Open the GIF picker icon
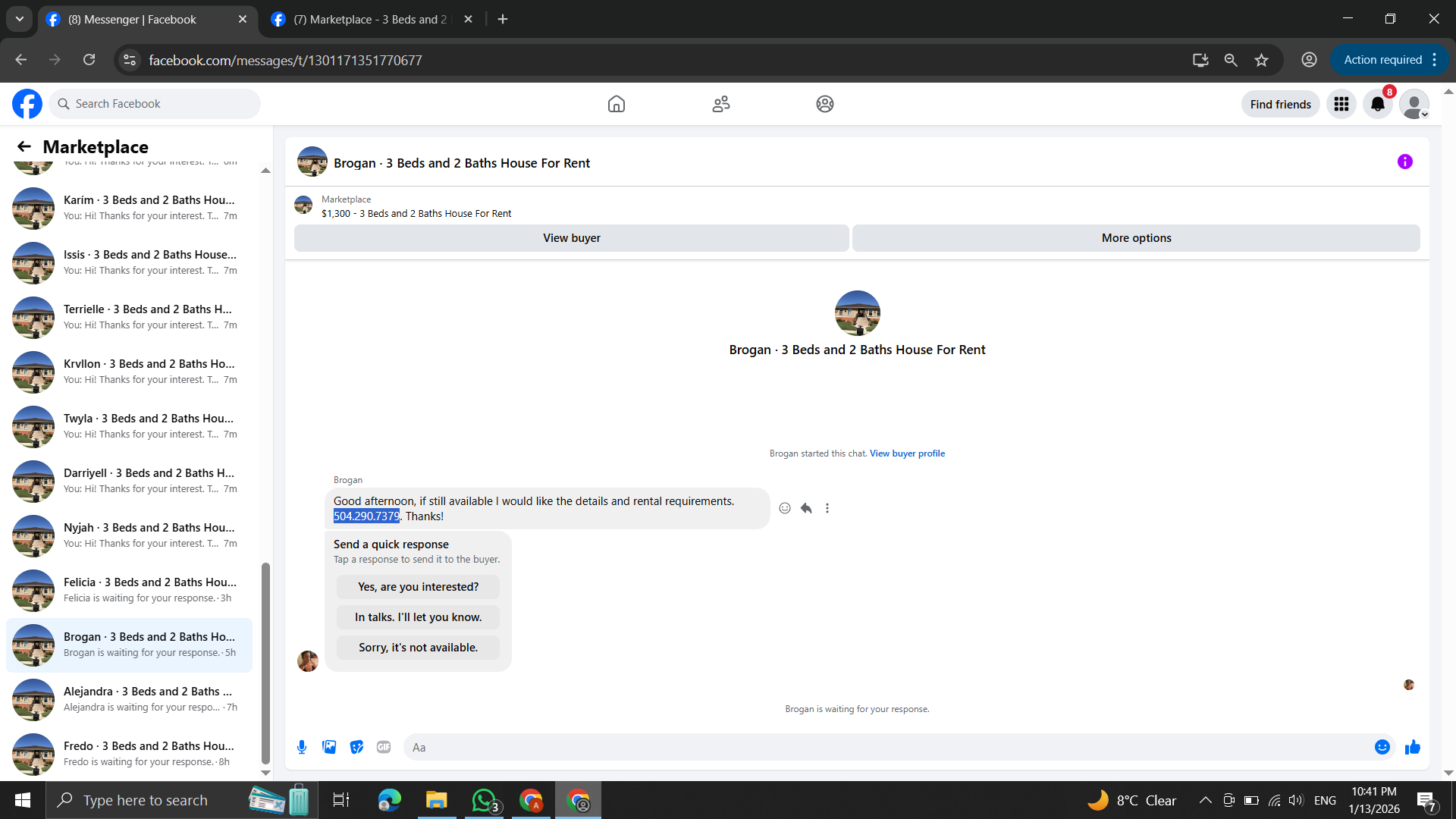 pos(384,747)
